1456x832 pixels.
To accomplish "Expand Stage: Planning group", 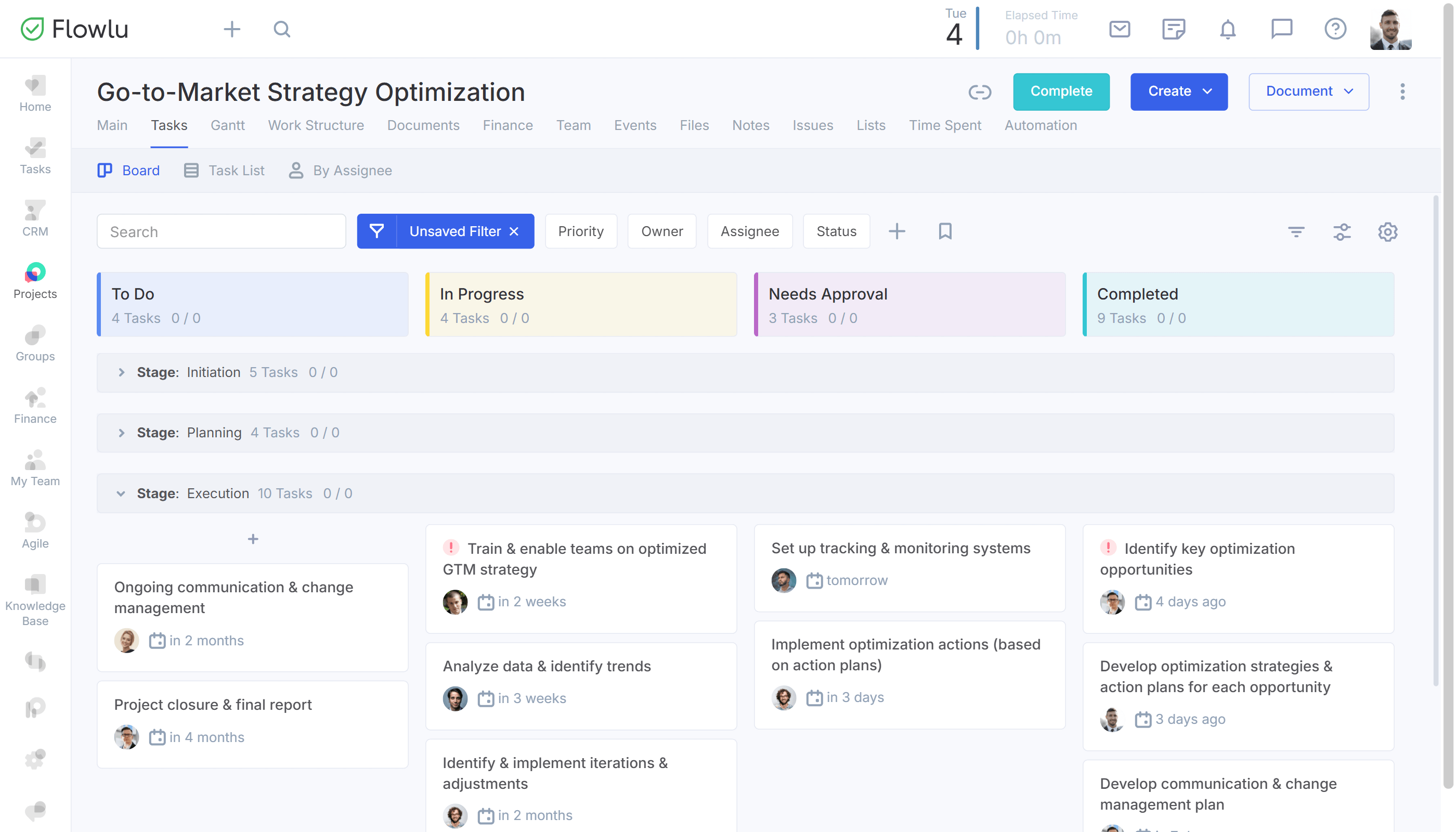I will pos(121,433).
